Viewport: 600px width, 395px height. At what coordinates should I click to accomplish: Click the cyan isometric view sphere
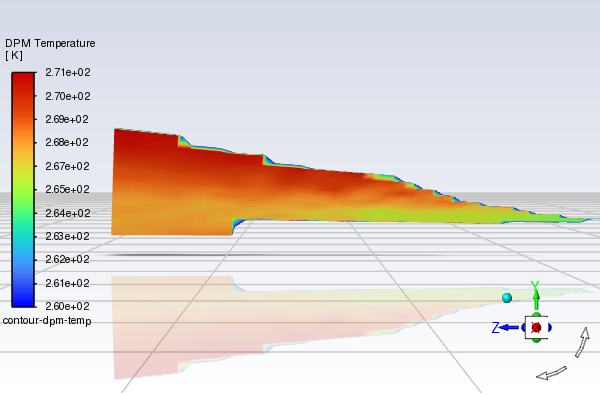pos(507,298)
